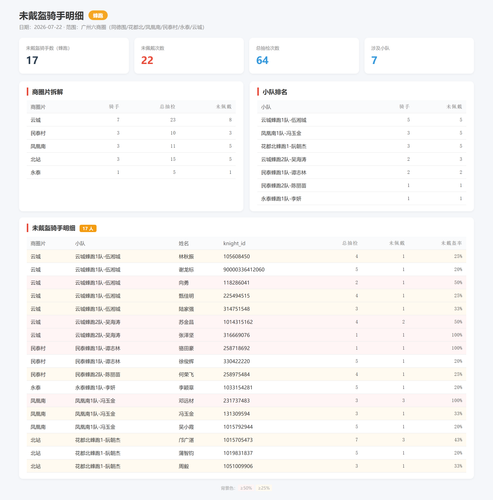
Task: Click knight id 105608450
Action: click(x=237, y=256)
